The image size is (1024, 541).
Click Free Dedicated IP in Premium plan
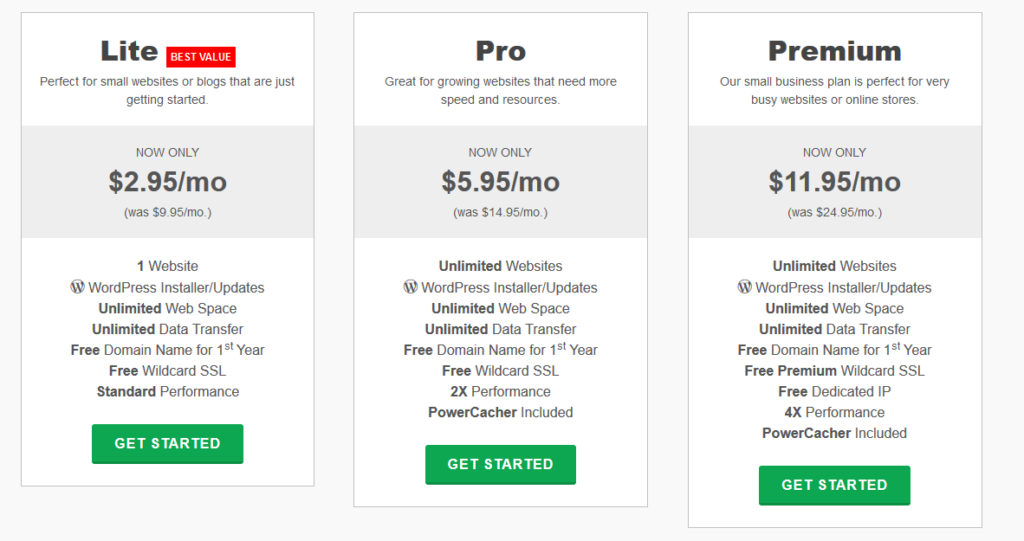coord(834,391)
